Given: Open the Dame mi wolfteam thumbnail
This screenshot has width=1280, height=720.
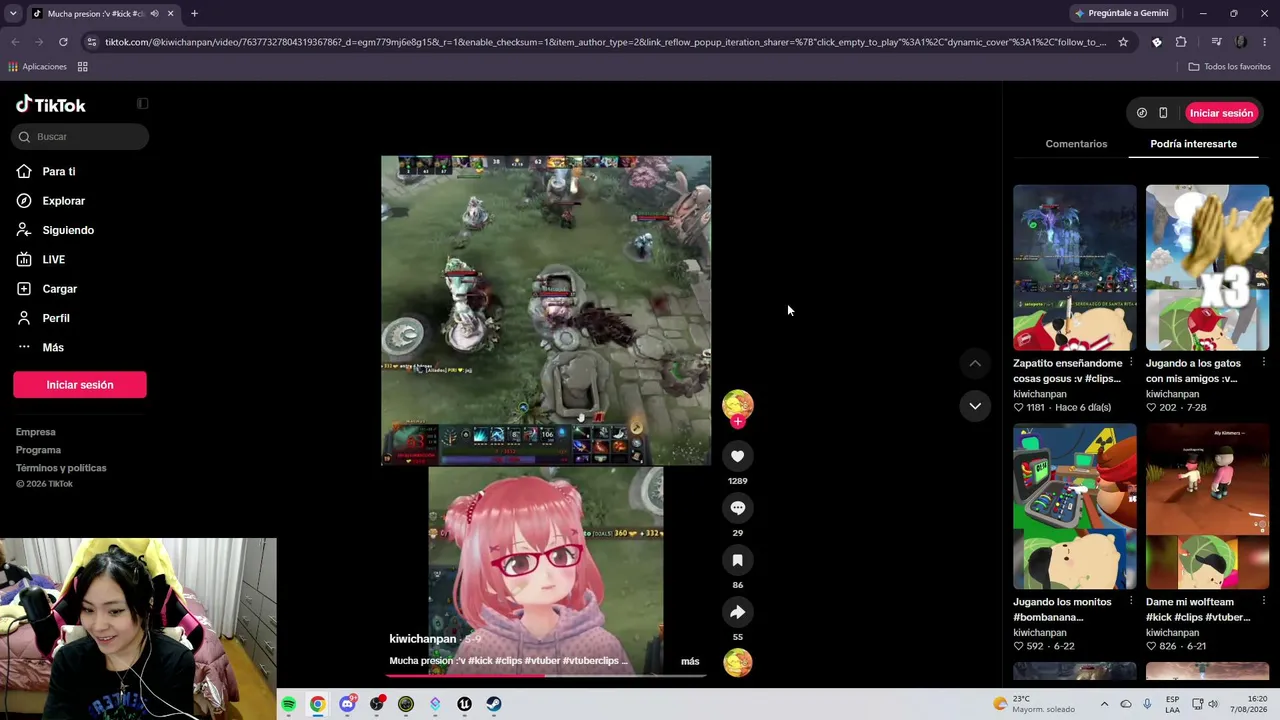Looking at the screenshot, I should [x=1207, y=507].
